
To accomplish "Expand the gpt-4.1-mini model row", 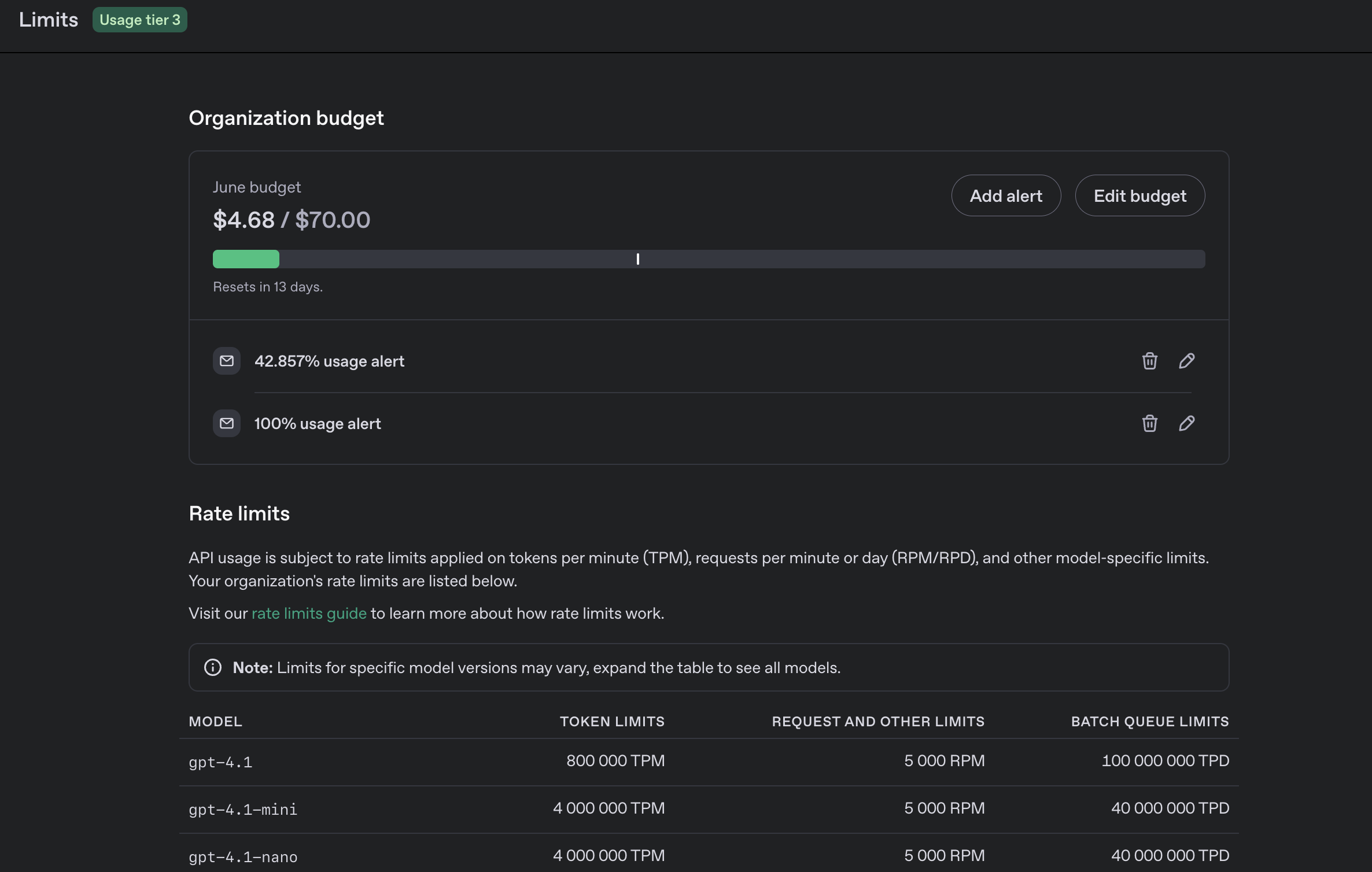I will coord(243,809).
